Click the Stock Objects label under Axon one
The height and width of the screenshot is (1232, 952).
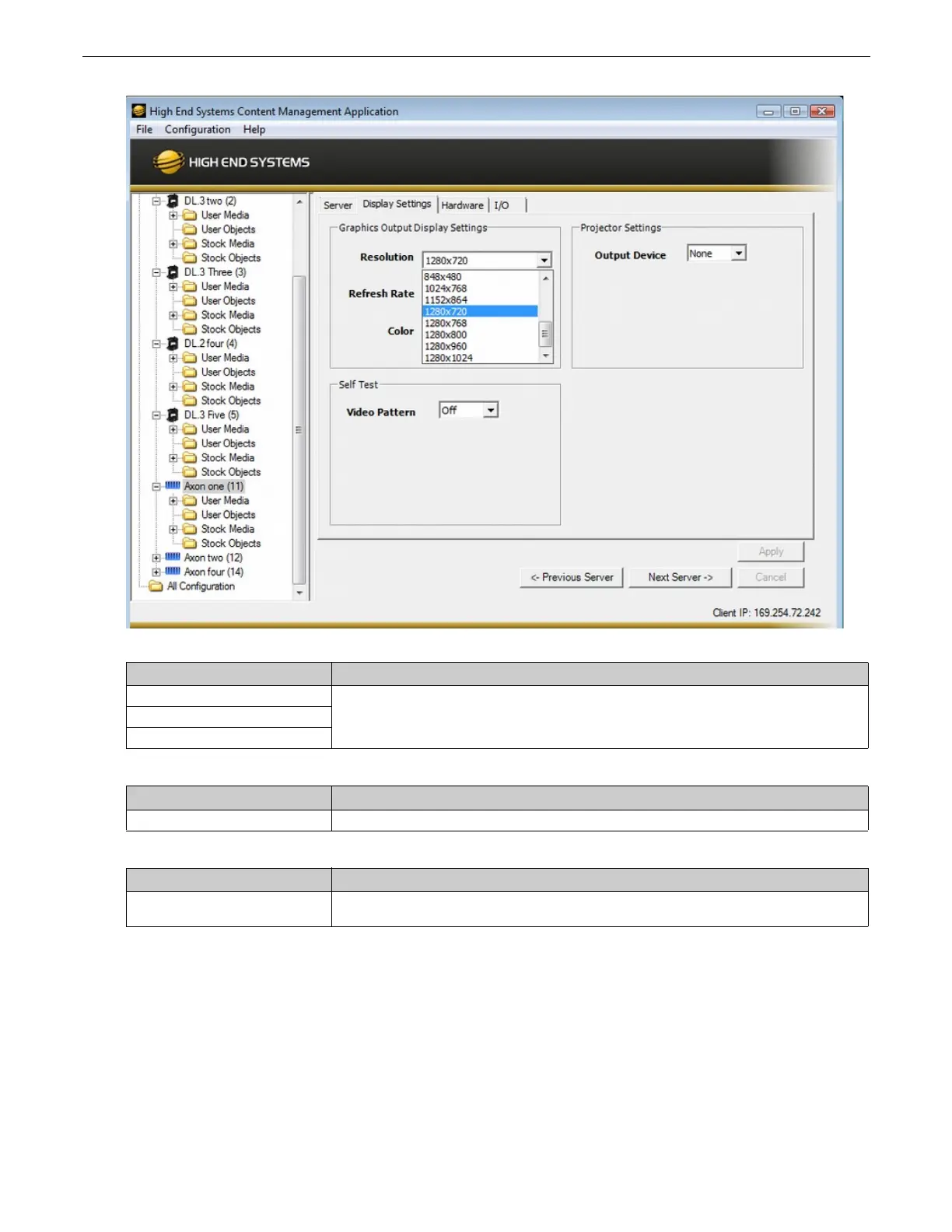[231, 544]
